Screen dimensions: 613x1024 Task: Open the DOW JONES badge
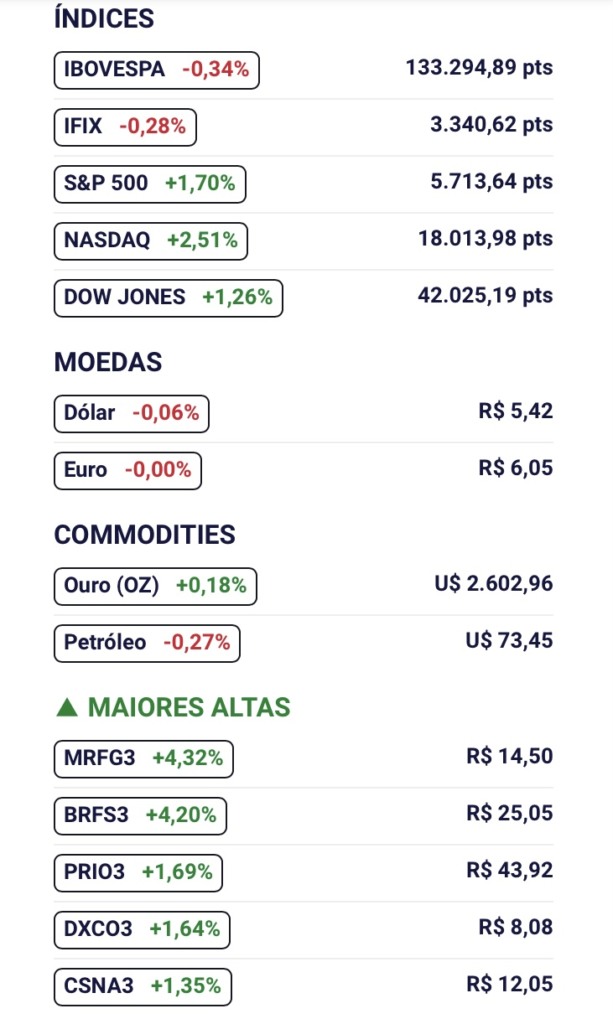coord(168,298)
